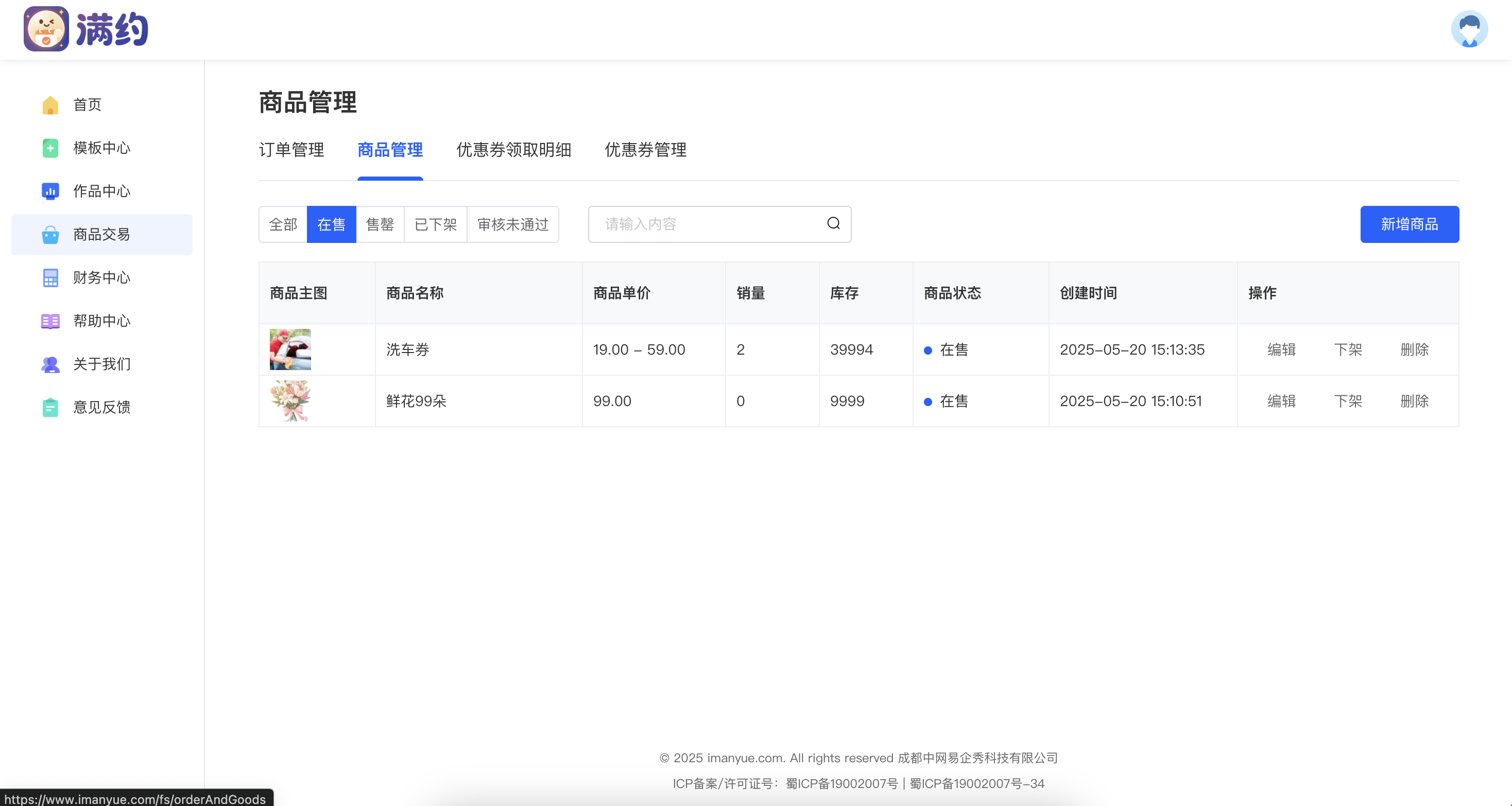Switch to the 优惠券管理 tab
1512x806 pixels.
point(645,150)
